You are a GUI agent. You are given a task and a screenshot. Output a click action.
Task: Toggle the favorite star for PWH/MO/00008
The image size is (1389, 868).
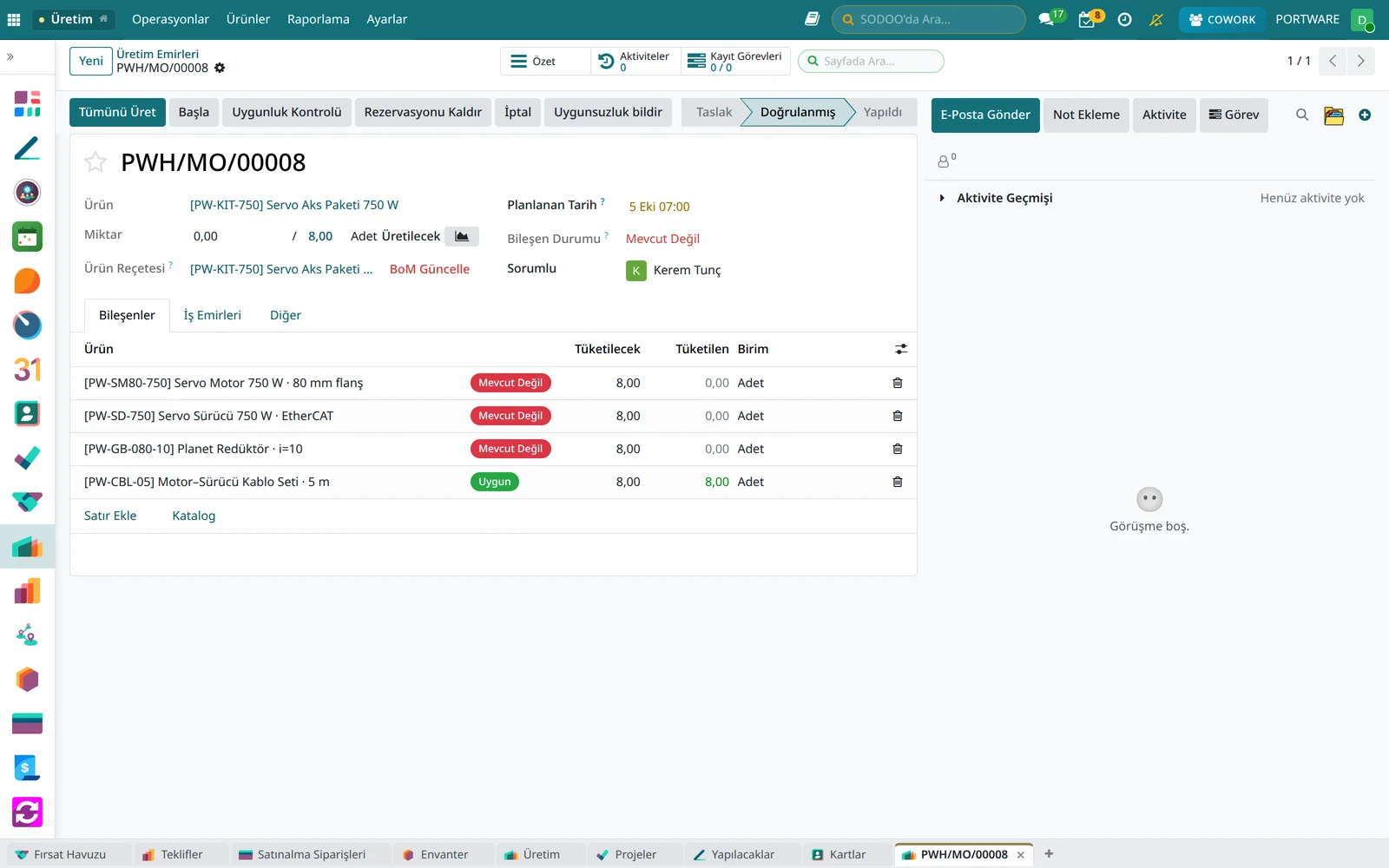95,162
